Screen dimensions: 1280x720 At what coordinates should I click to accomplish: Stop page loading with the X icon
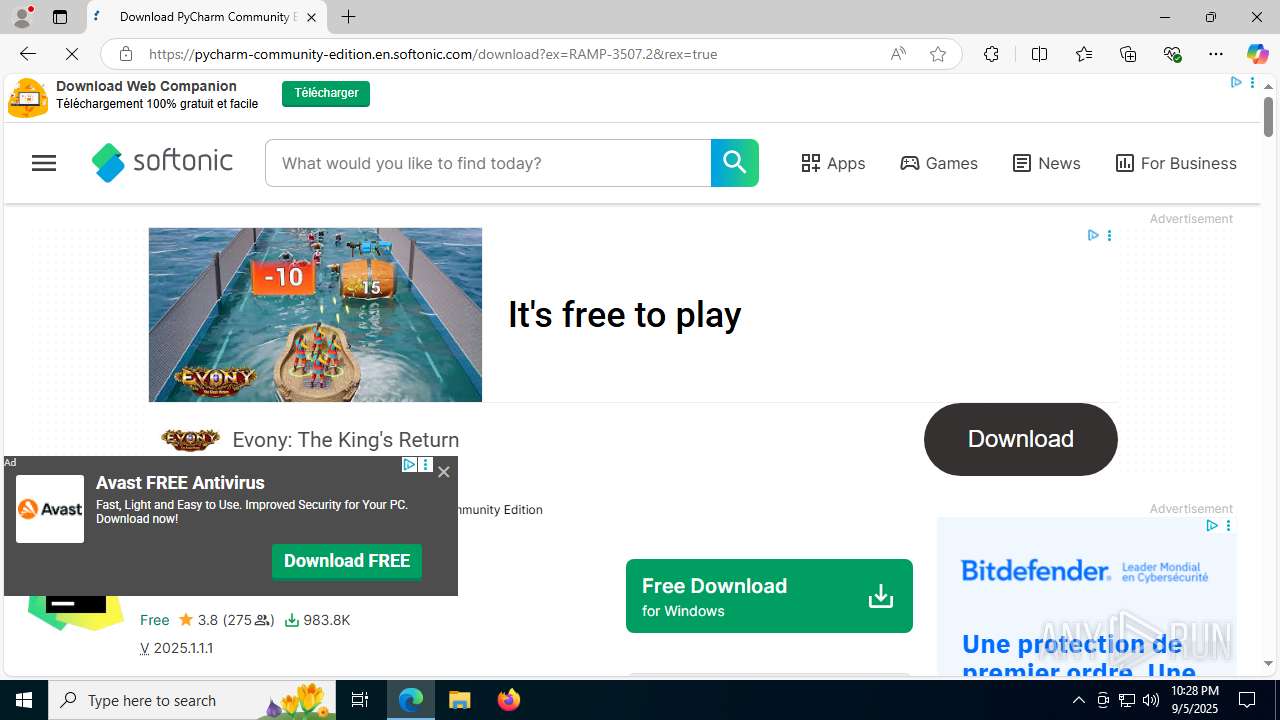pos(72,54)
